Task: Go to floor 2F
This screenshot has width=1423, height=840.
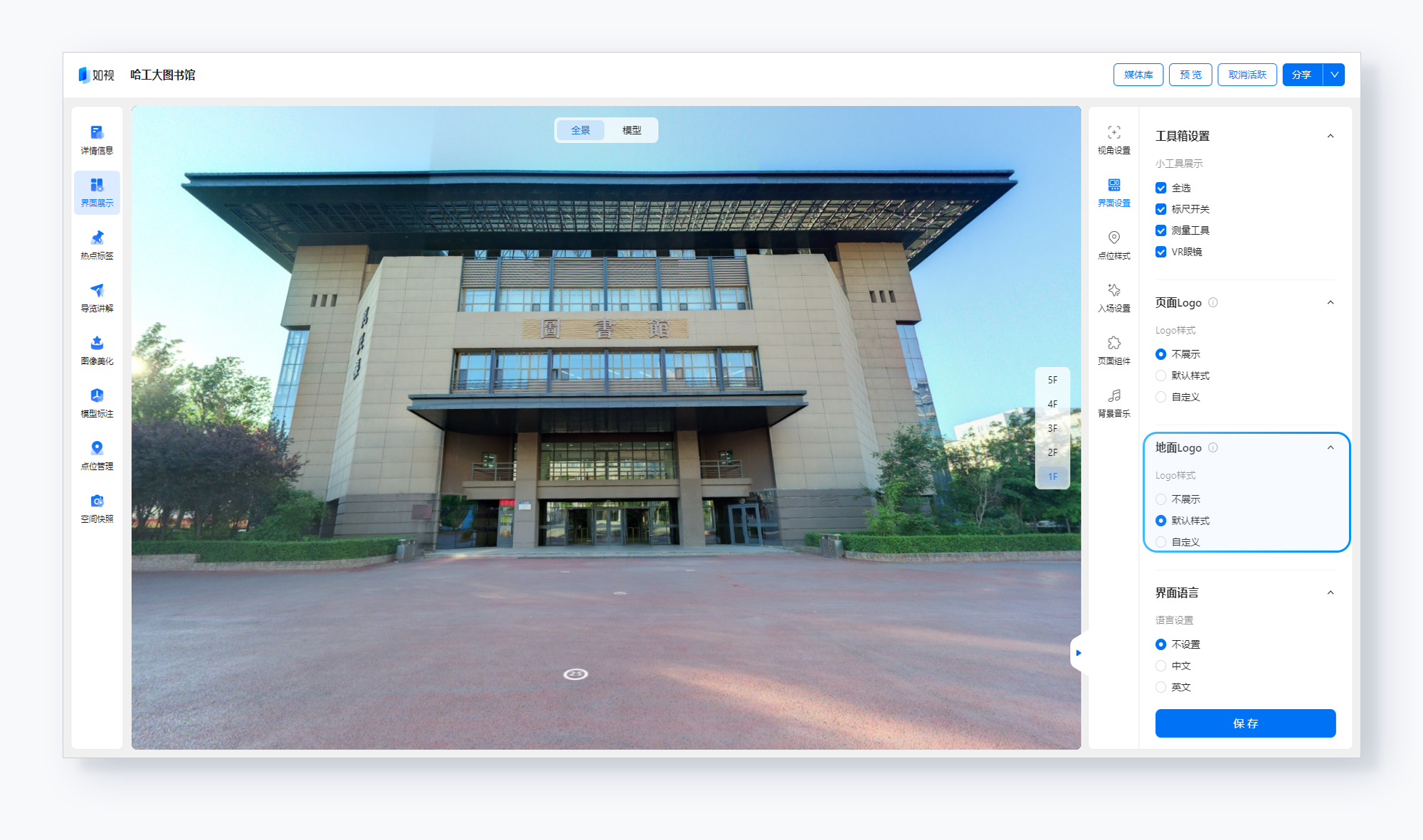Action: tap(1052, 452)
